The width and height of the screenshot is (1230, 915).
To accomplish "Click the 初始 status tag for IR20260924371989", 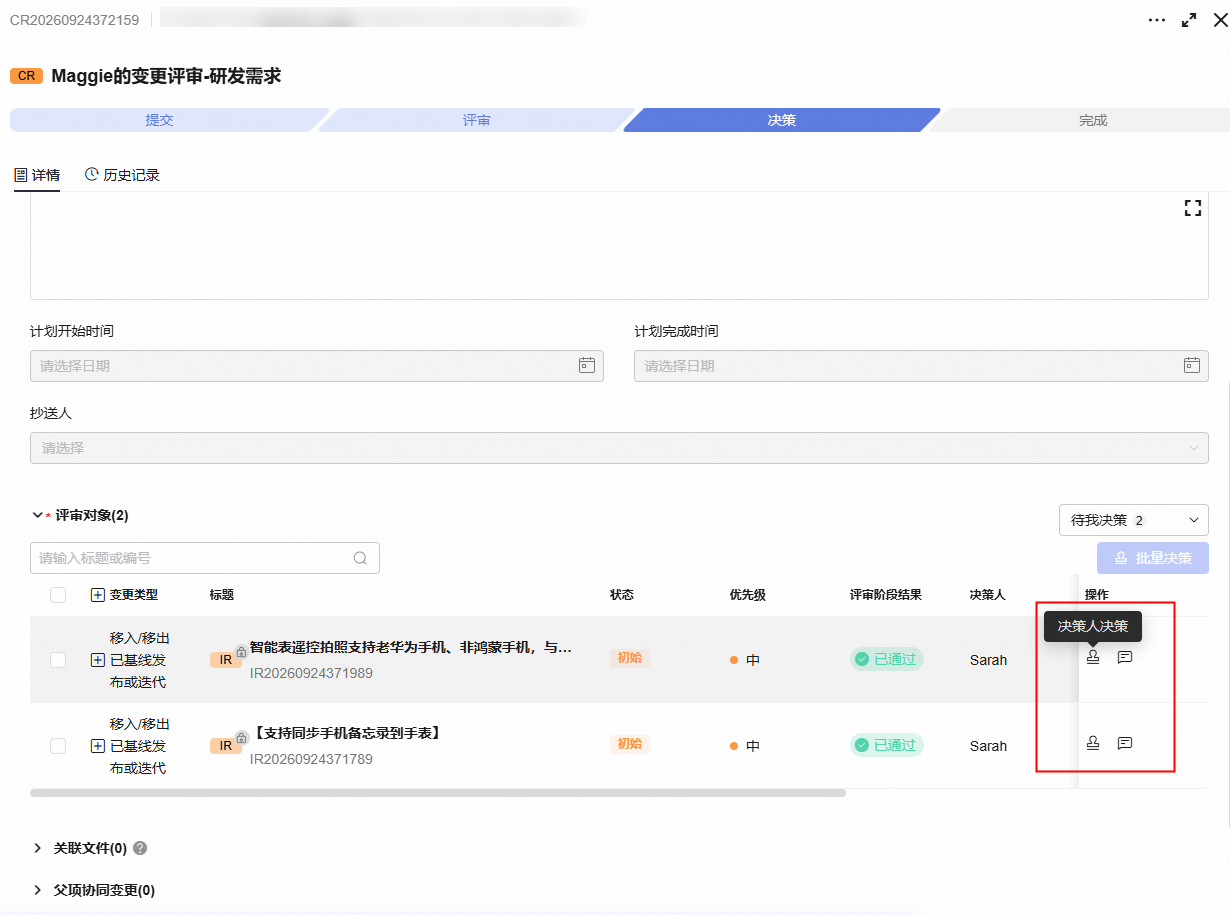I will 630,658.
